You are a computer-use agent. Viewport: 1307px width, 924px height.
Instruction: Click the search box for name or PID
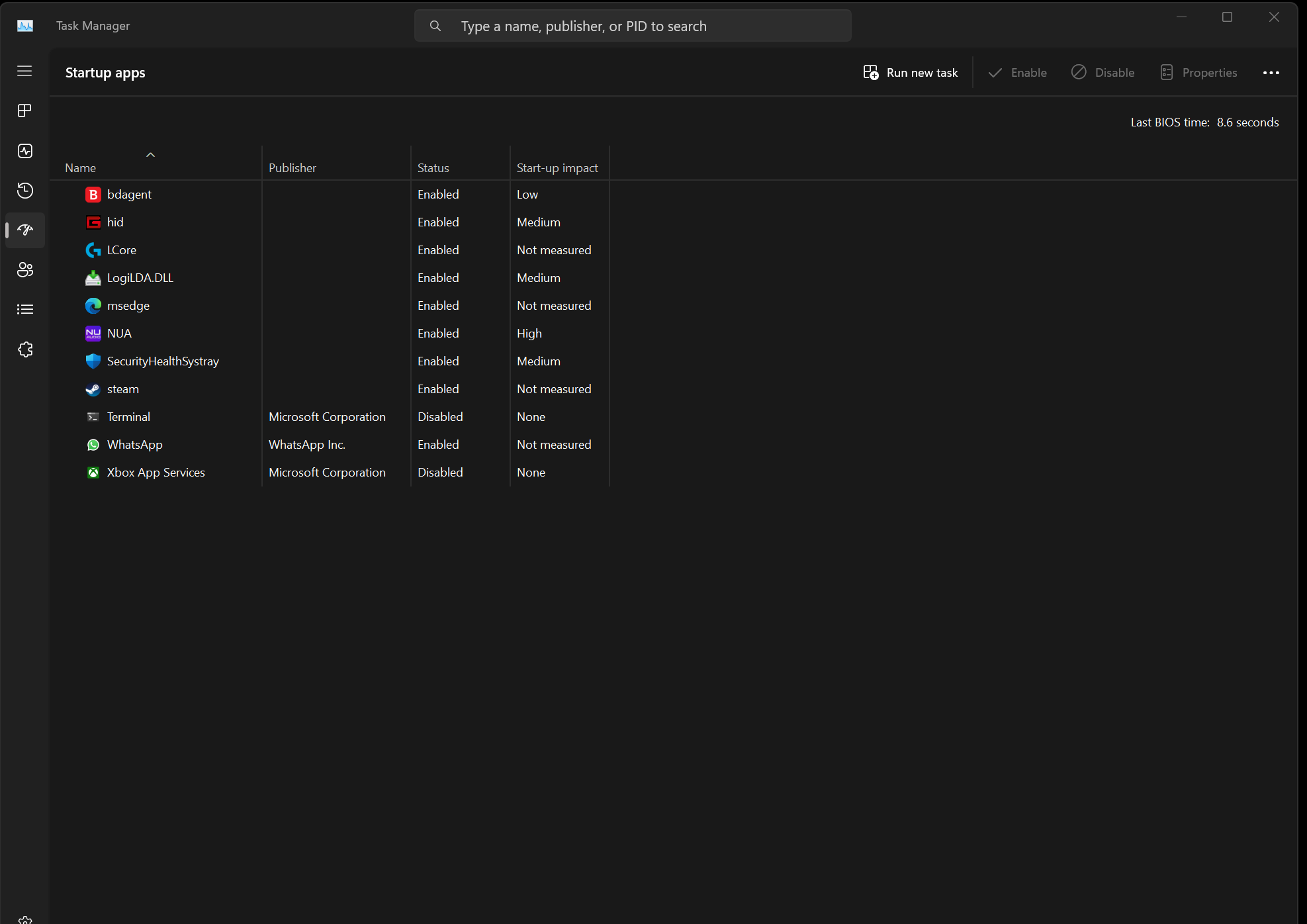(632, 26)
